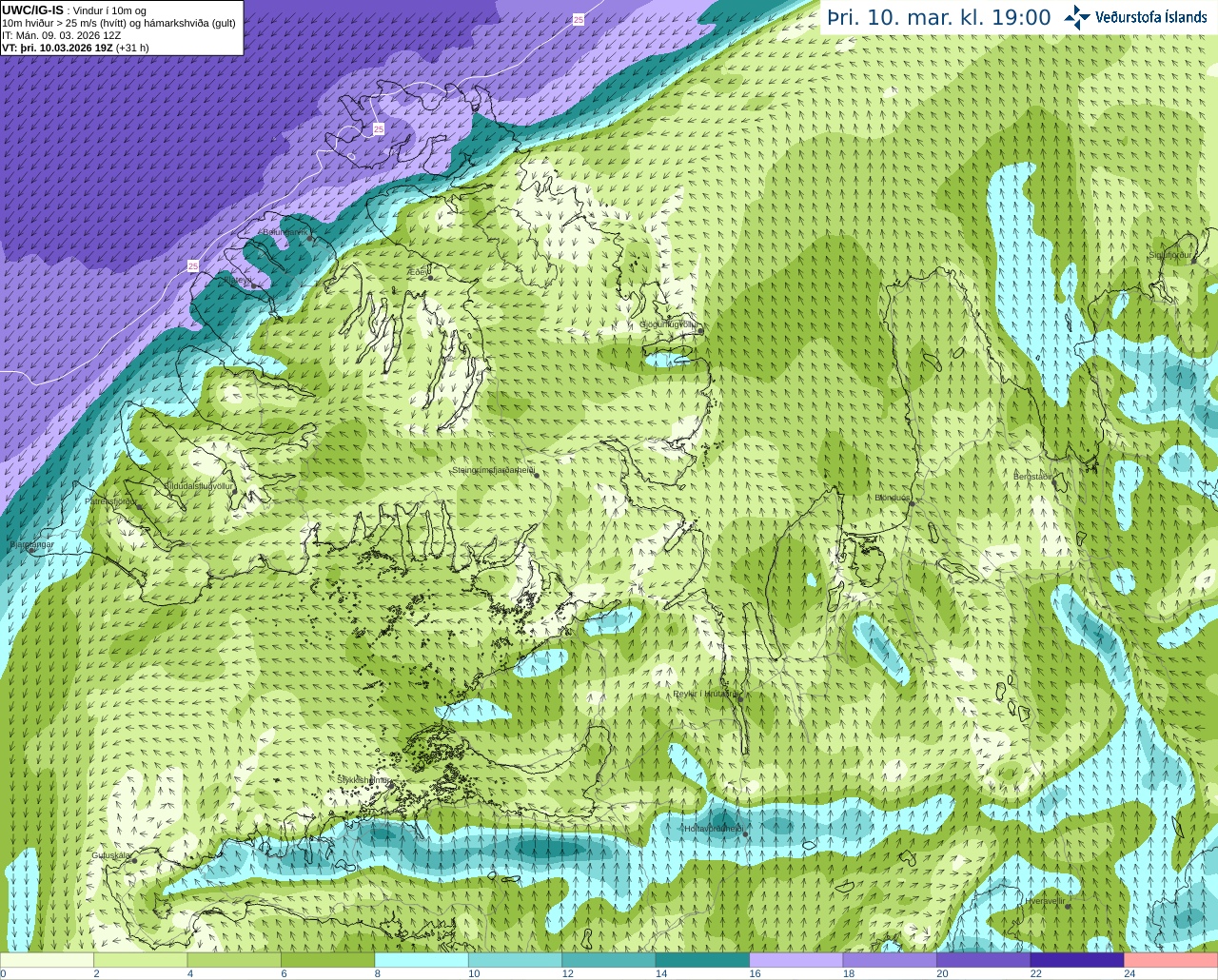Select the Gjögurflugvöllur station label
Screen dimensions: 1218x980
(668, 324)
